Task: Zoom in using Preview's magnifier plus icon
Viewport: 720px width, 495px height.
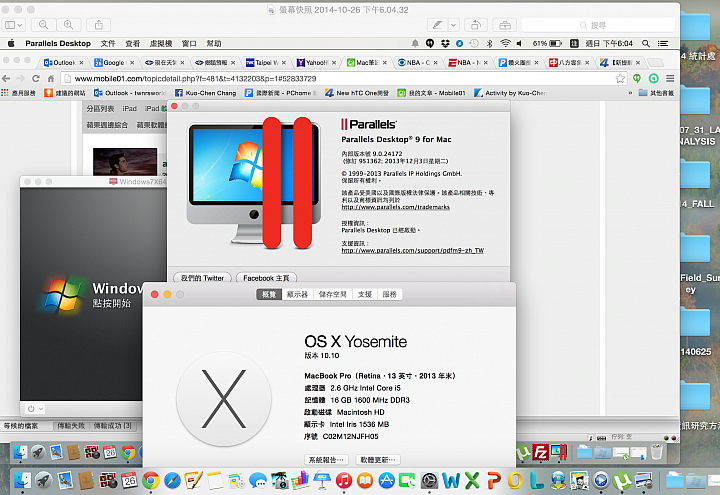Action: tap(68, 25)
